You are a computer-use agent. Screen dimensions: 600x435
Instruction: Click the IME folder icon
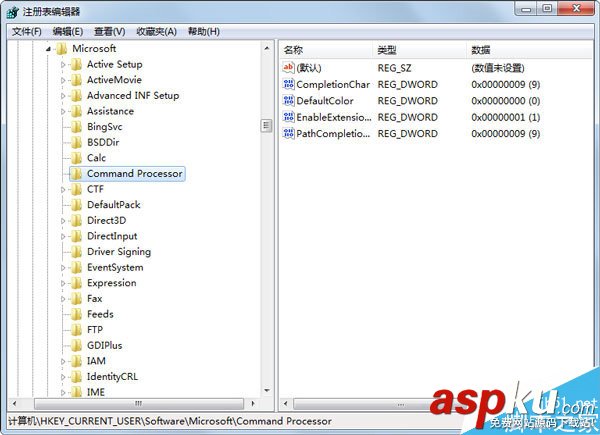point(77,391)
